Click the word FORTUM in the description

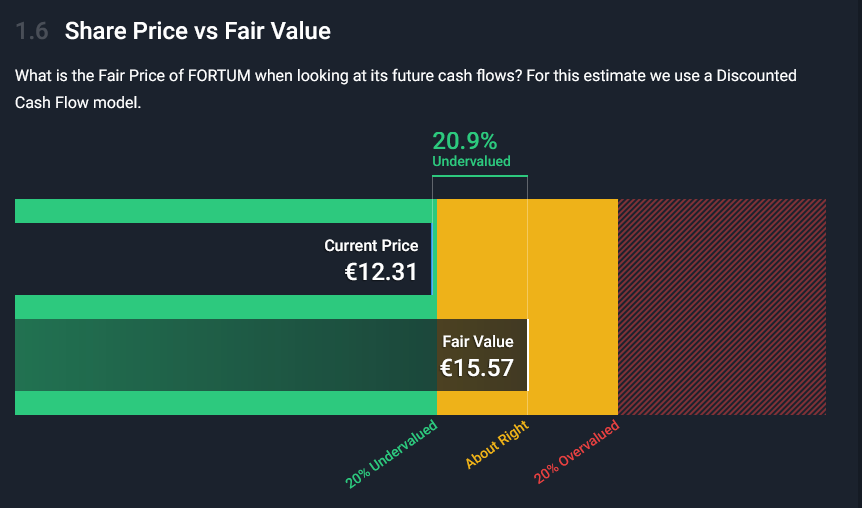point(219,75)
